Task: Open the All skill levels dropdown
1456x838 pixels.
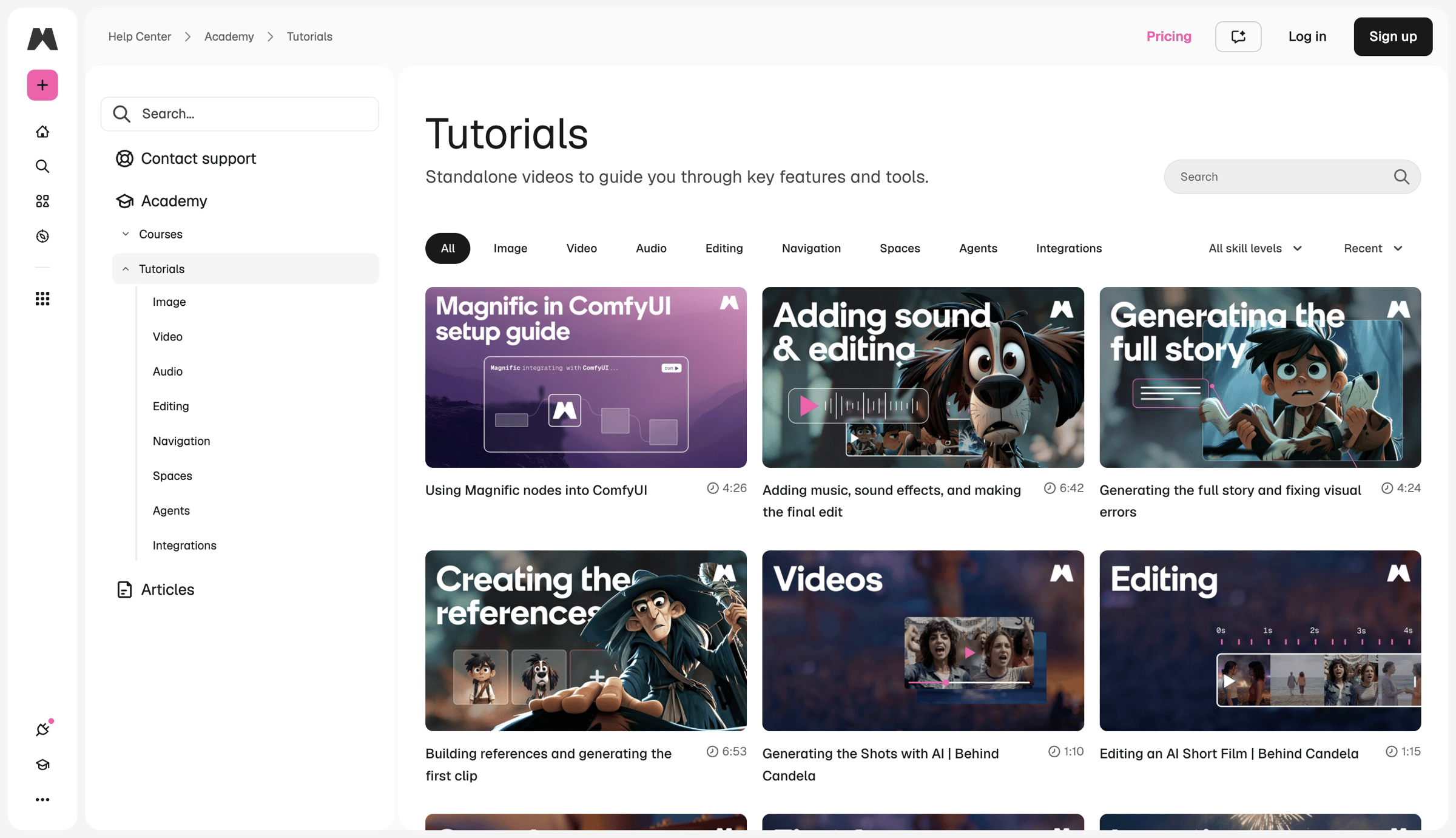Action: [1255, 248]
